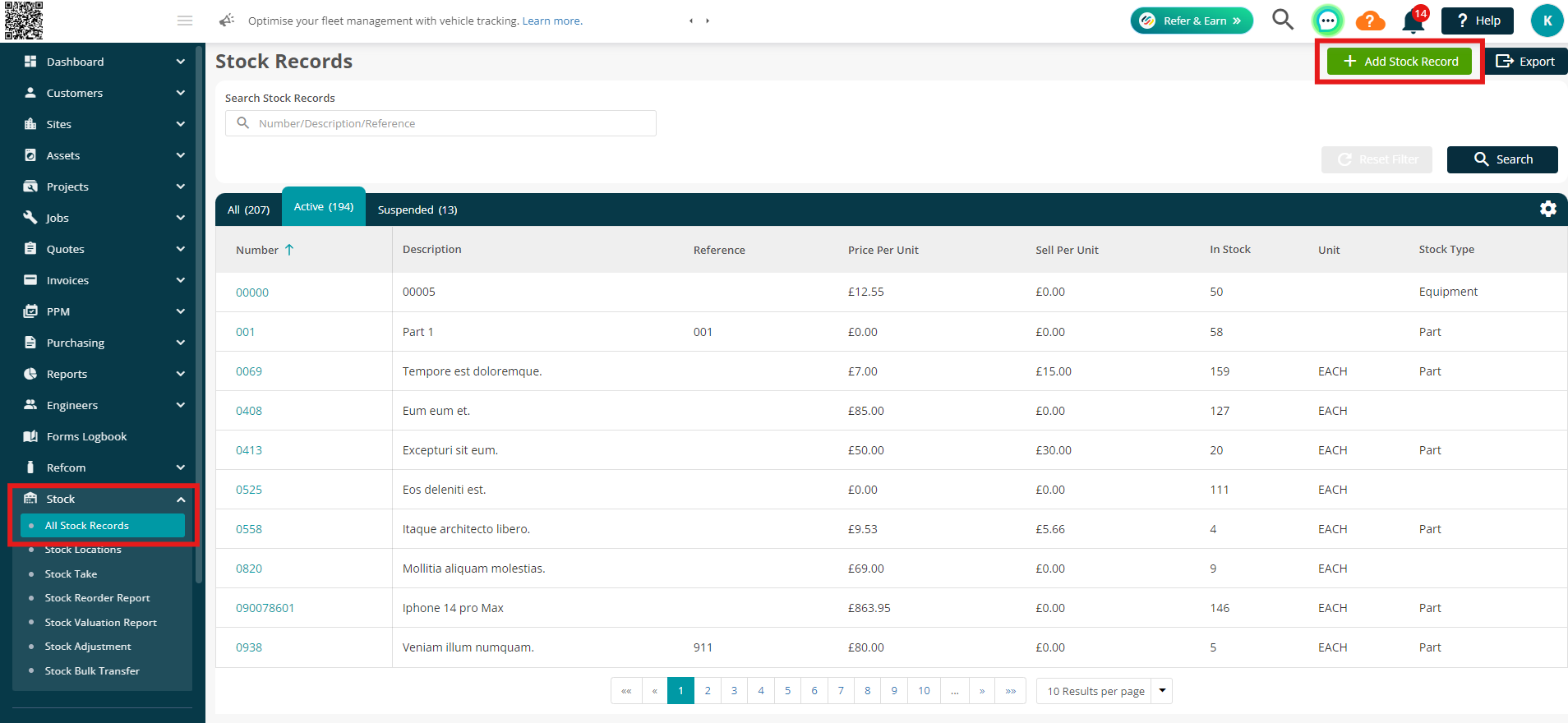
Task: Expand the Dashboard menu chevron
Action: point(181,62)
